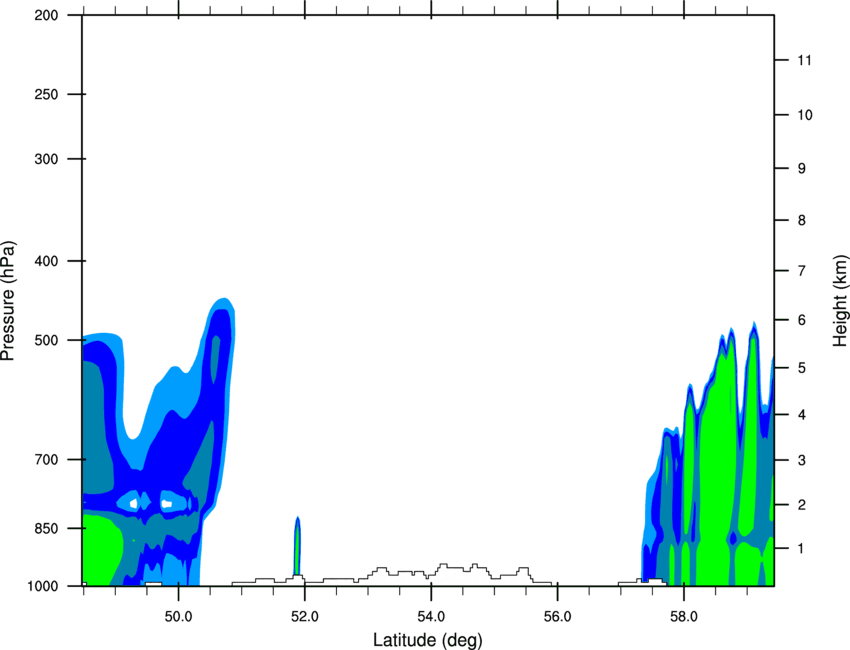Click pressure tick label 200
This screenshot has width=850, height=650.
click(46, 15)
